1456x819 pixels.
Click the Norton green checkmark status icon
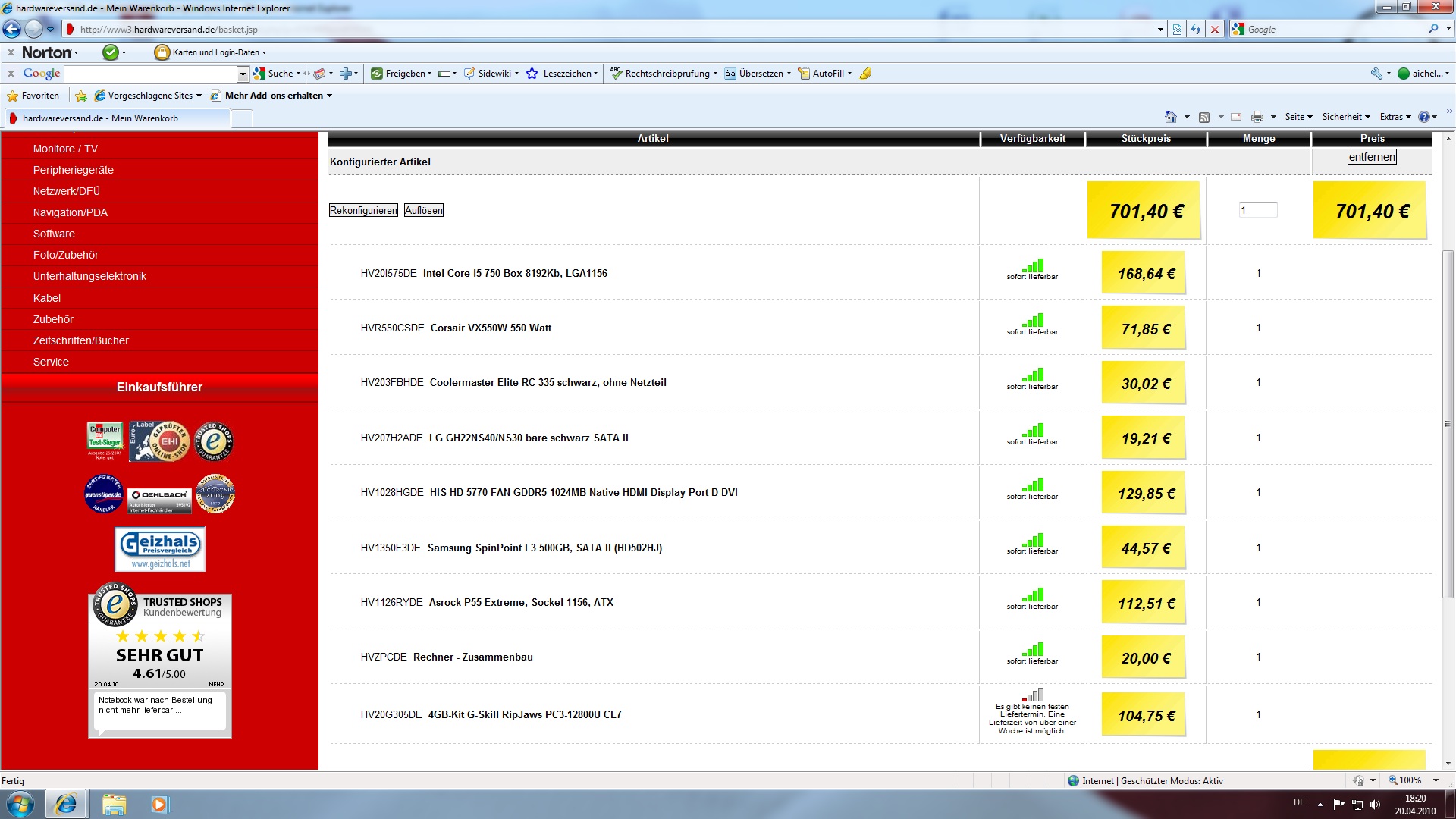pos(111,52)
